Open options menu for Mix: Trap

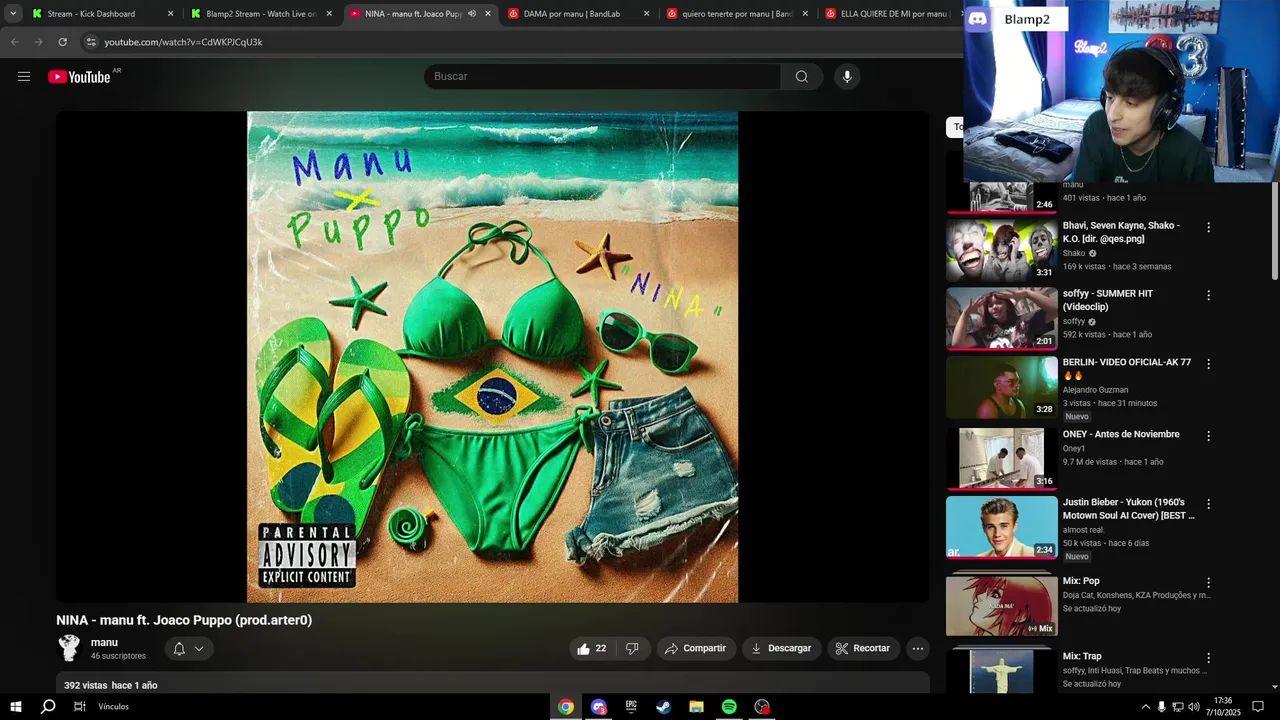point(1208,659)
